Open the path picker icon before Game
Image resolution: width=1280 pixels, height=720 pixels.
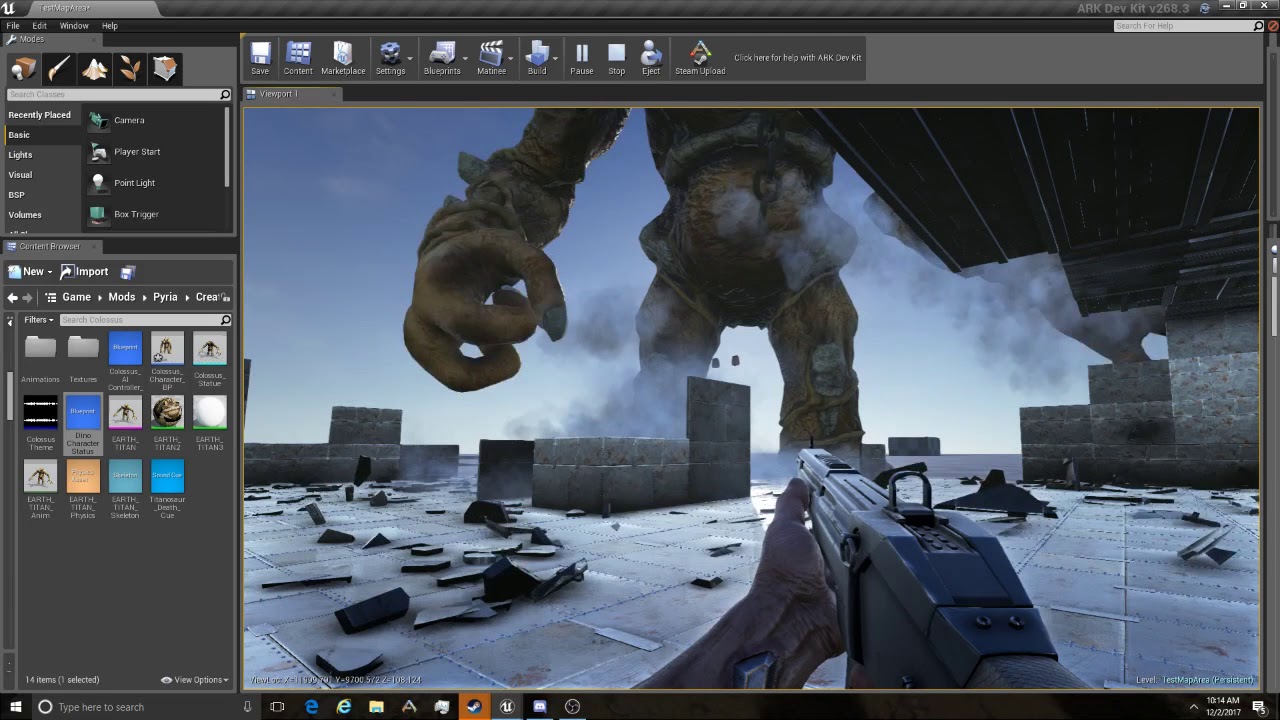51,297
